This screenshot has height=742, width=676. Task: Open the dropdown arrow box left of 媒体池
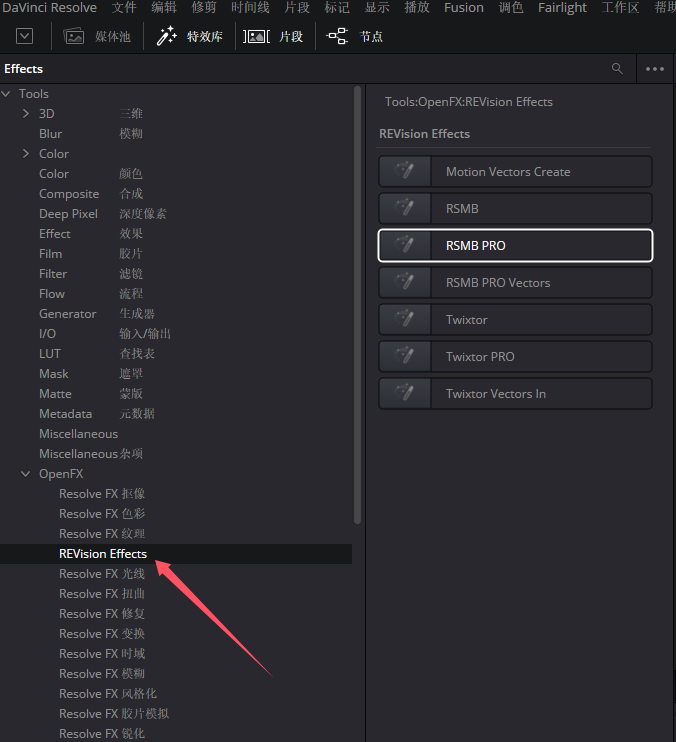(25, 36)
